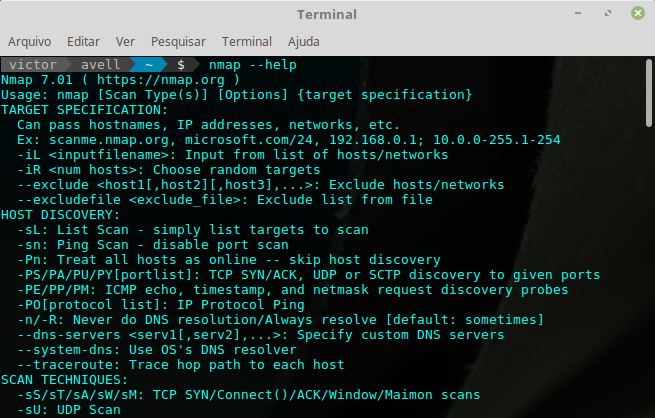The width and height of the screenshot is (655, 418).
Task: Click the tilde directory prompt segment
Action: click(x=149, y=65)
